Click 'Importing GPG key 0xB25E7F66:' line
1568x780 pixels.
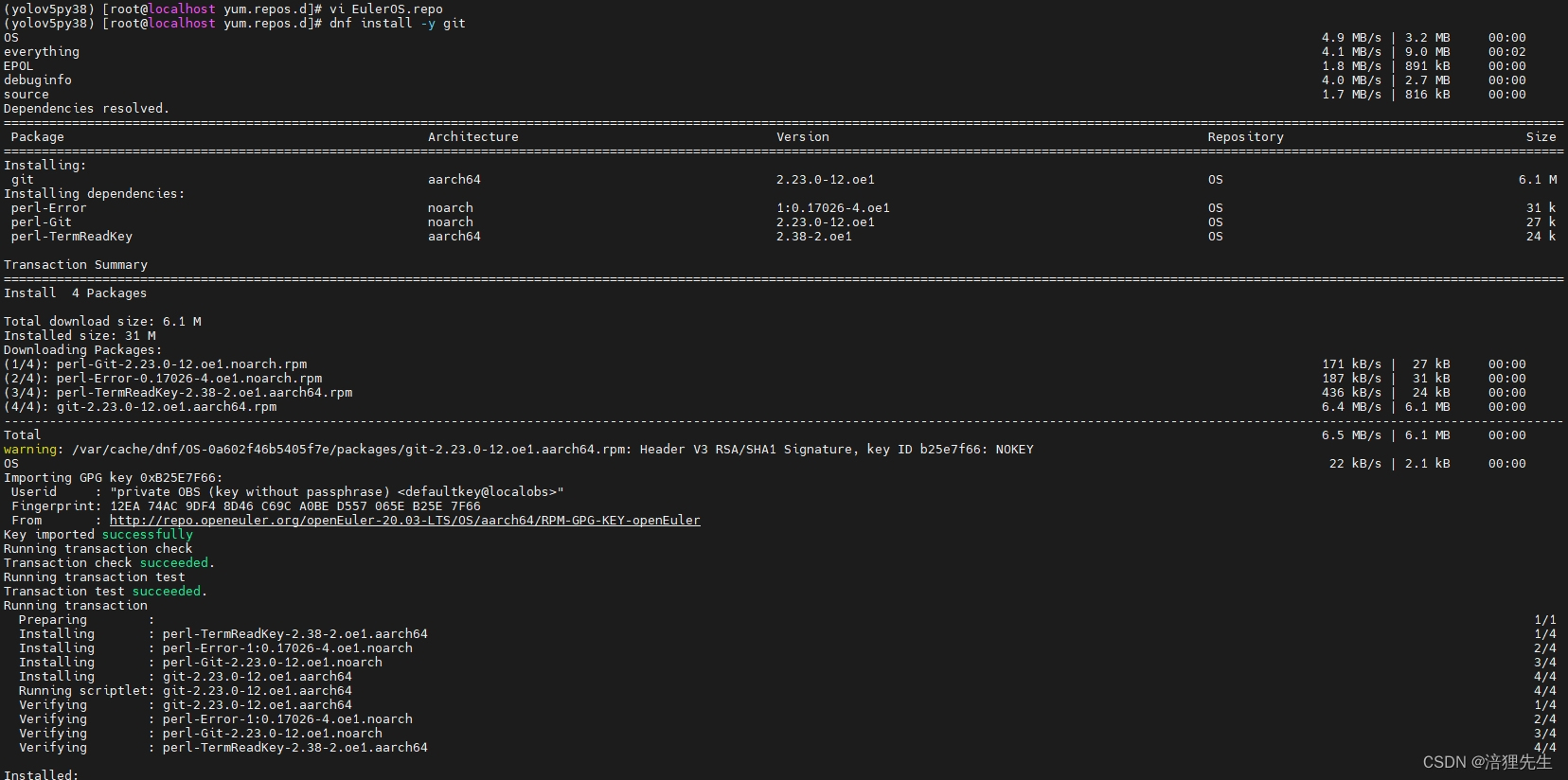click(114, 478)
